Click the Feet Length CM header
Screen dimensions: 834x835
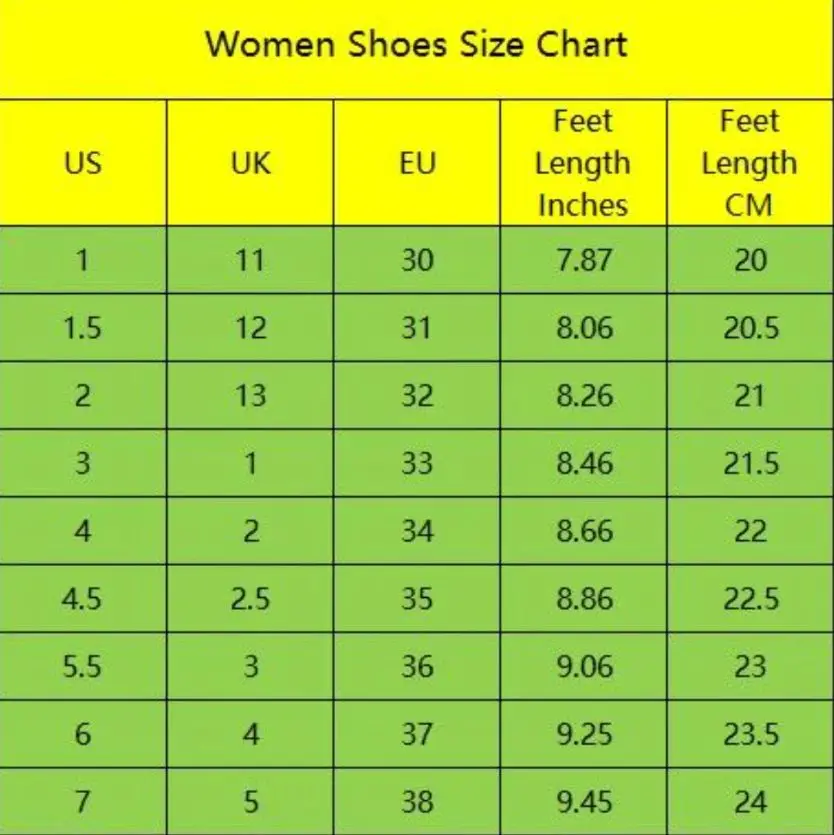click(750, 163)
